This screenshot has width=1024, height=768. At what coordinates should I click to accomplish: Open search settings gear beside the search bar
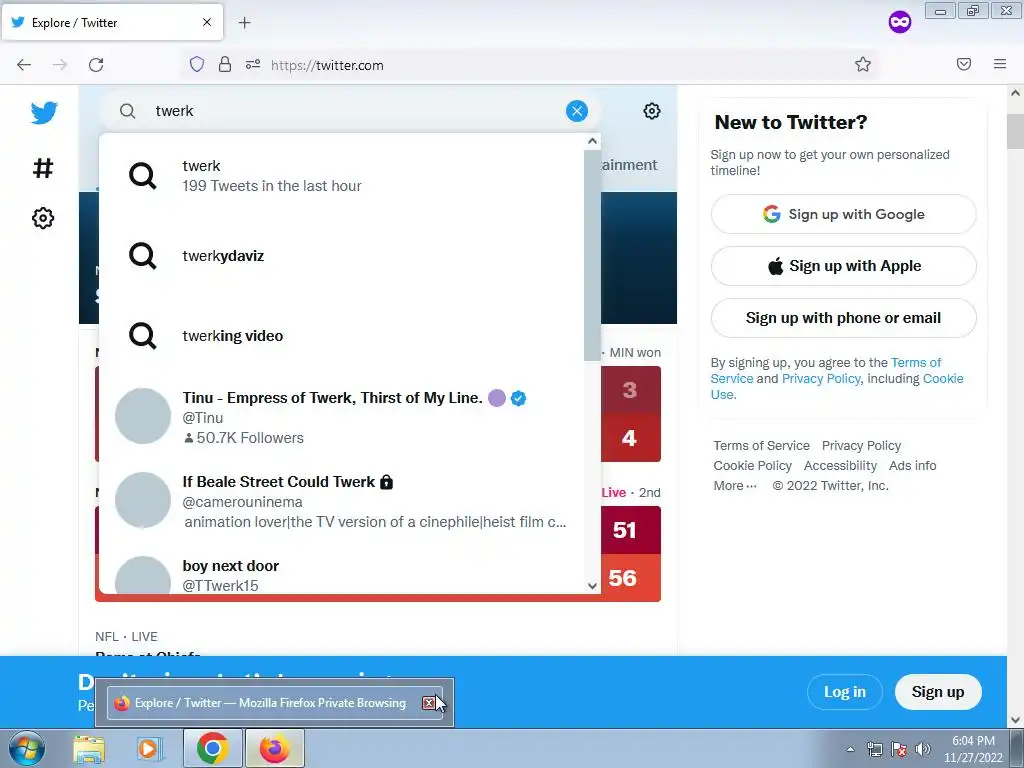(x=651, y=111)
